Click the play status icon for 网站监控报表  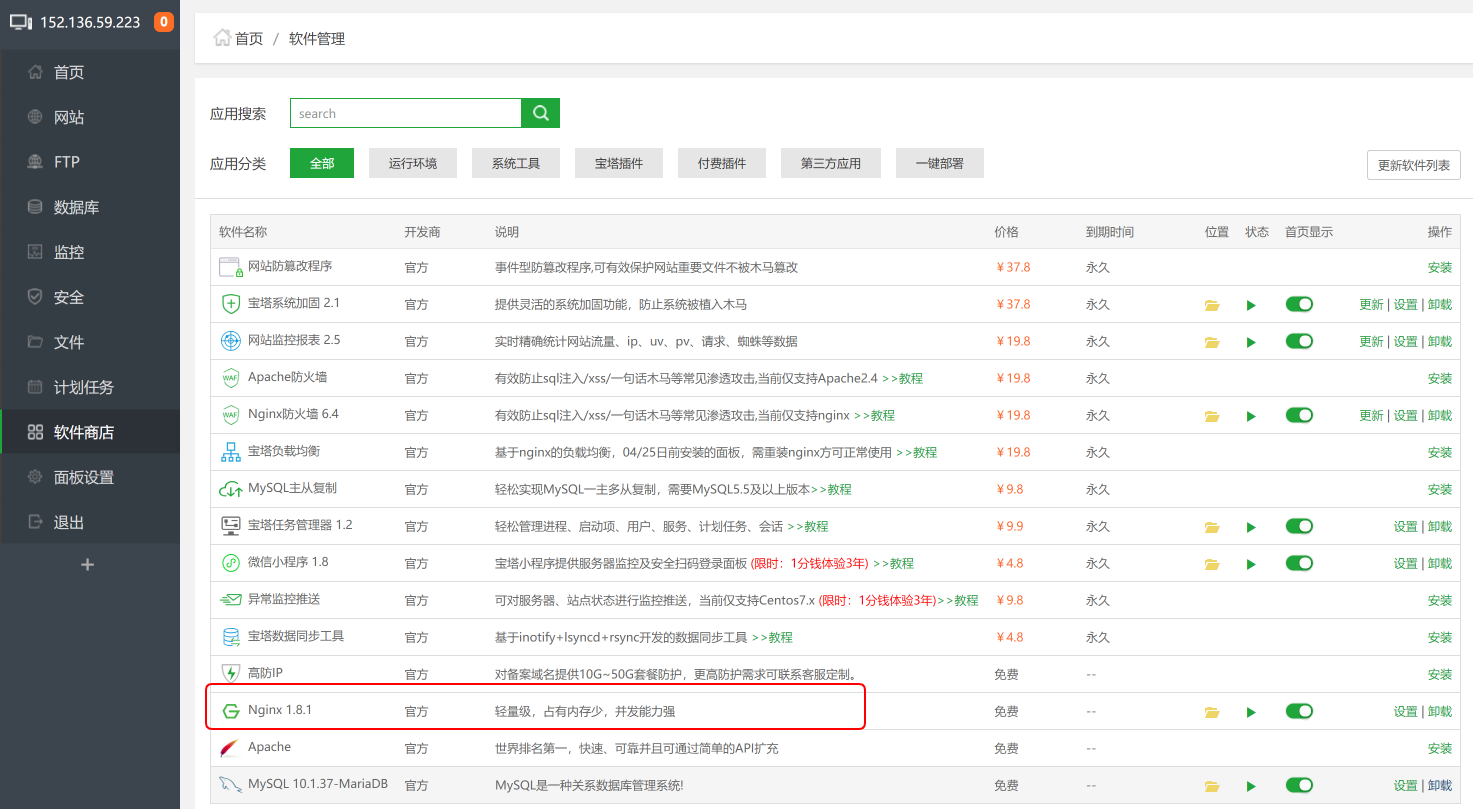(x=1251, y=342)
